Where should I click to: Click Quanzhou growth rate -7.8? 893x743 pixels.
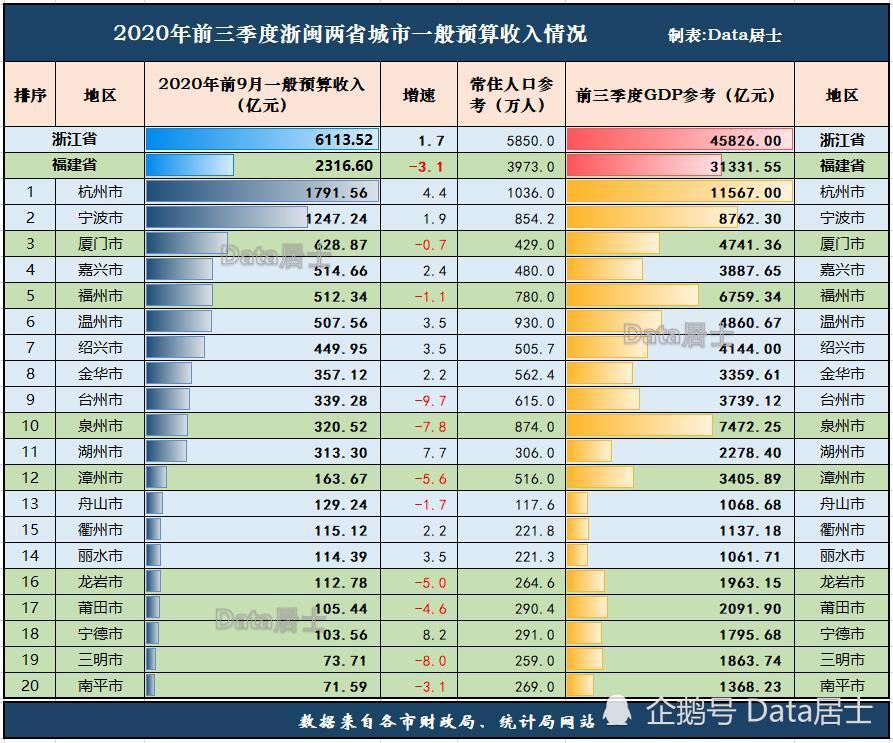431,427
